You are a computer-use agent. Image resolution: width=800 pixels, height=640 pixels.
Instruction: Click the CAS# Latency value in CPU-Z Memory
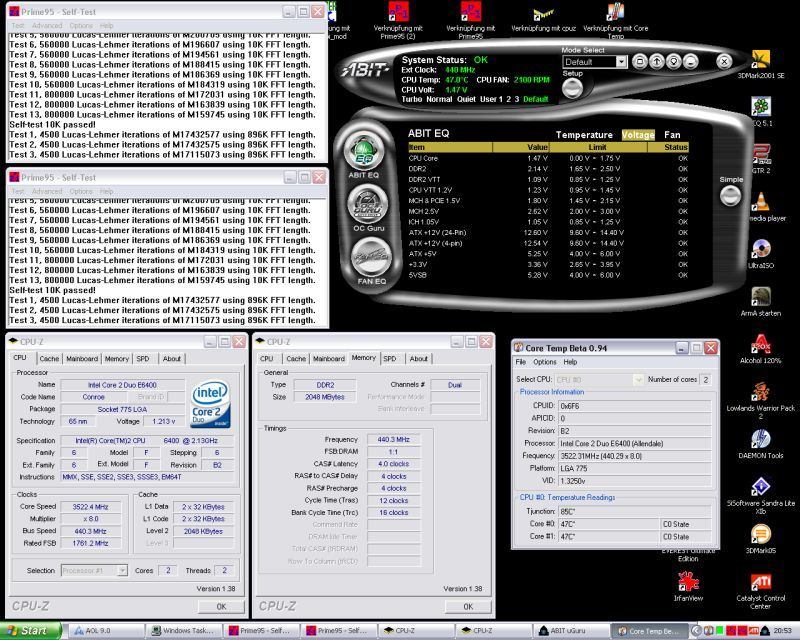[x=393, y=464]
